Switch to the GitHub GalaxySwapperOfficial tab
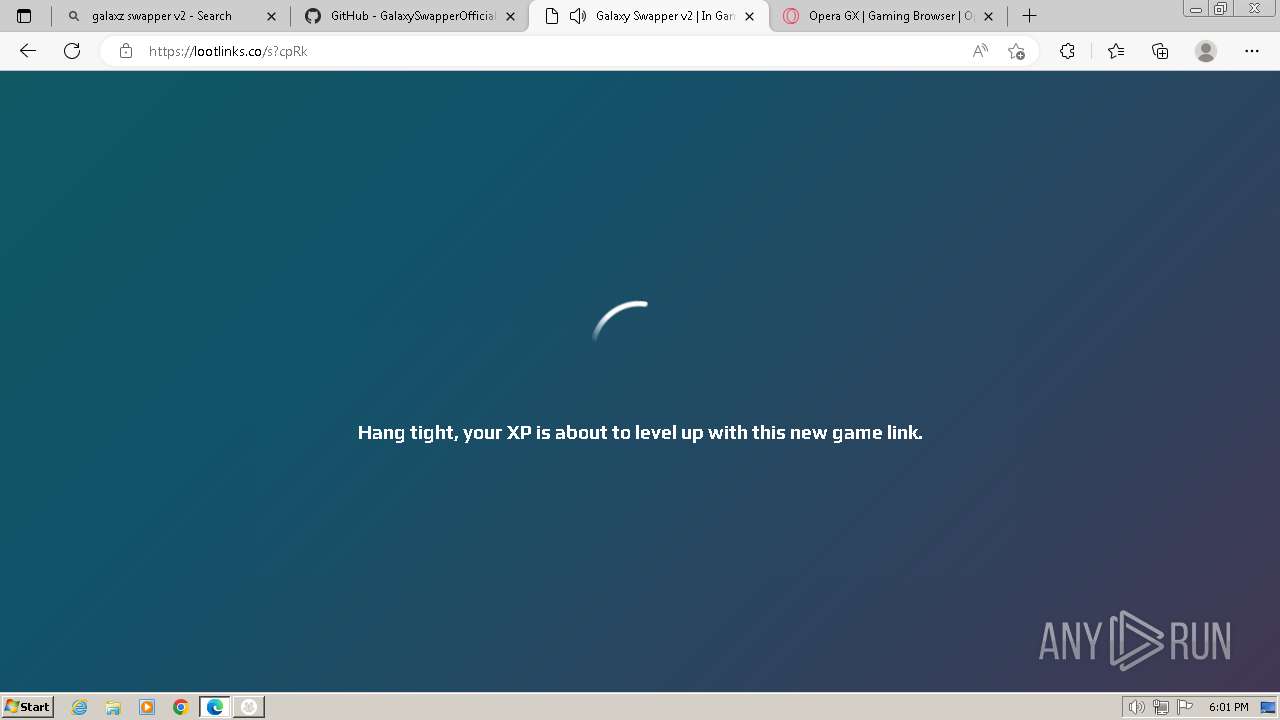This screenshot has height=720, width=1280. pos(410,16)
